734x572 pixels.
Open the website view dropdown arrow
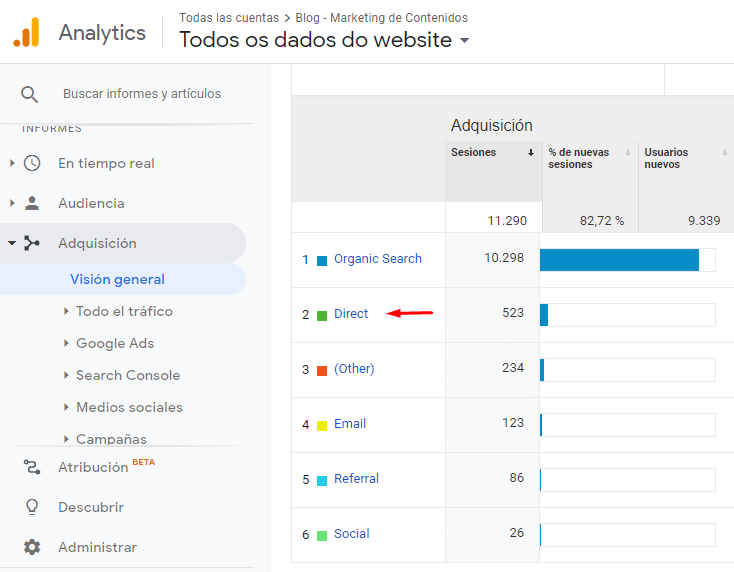coord(464,40)
